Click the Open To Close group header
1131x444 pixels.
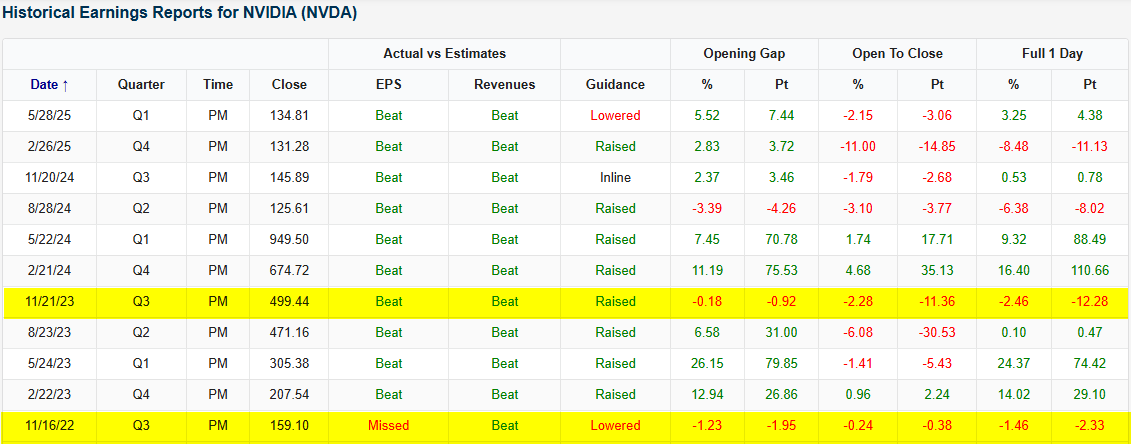[x=897, y=54]
